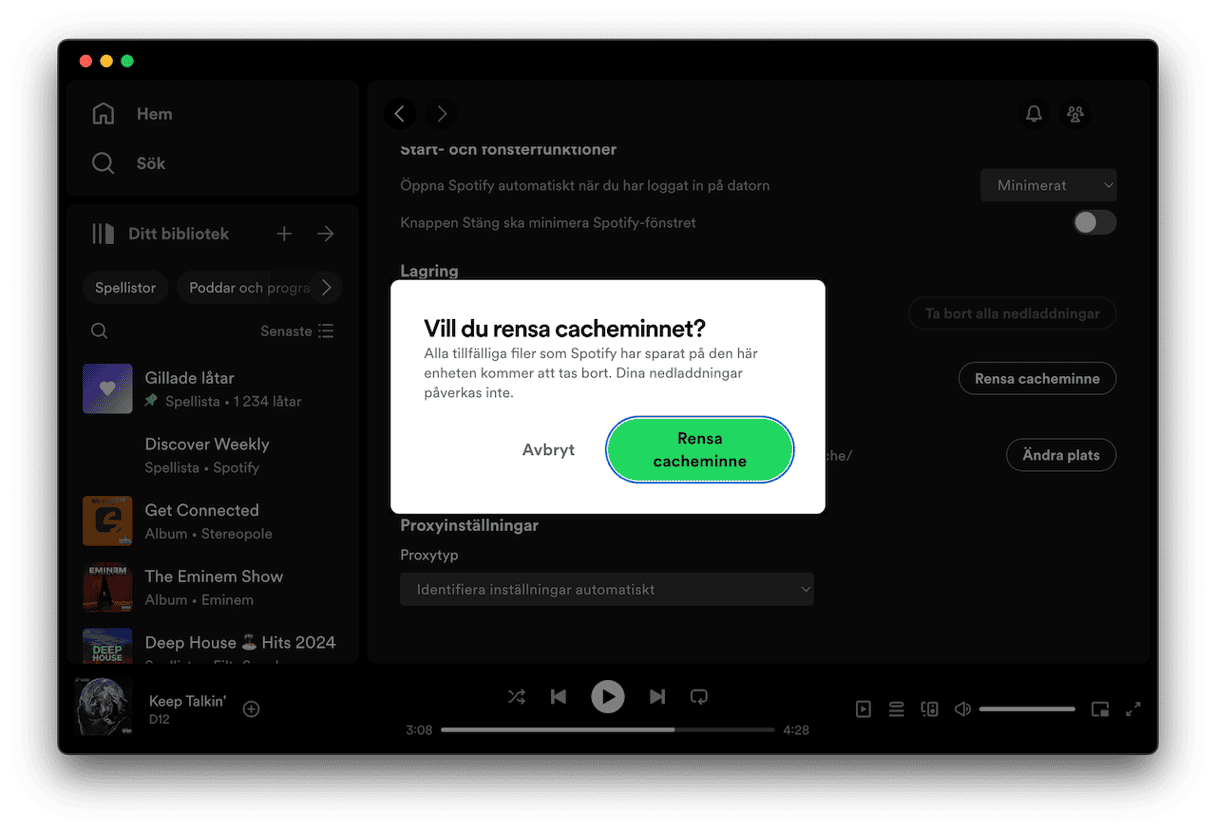Open the play queue icon
Screen dimensions: 1216x831
point(896,709)
